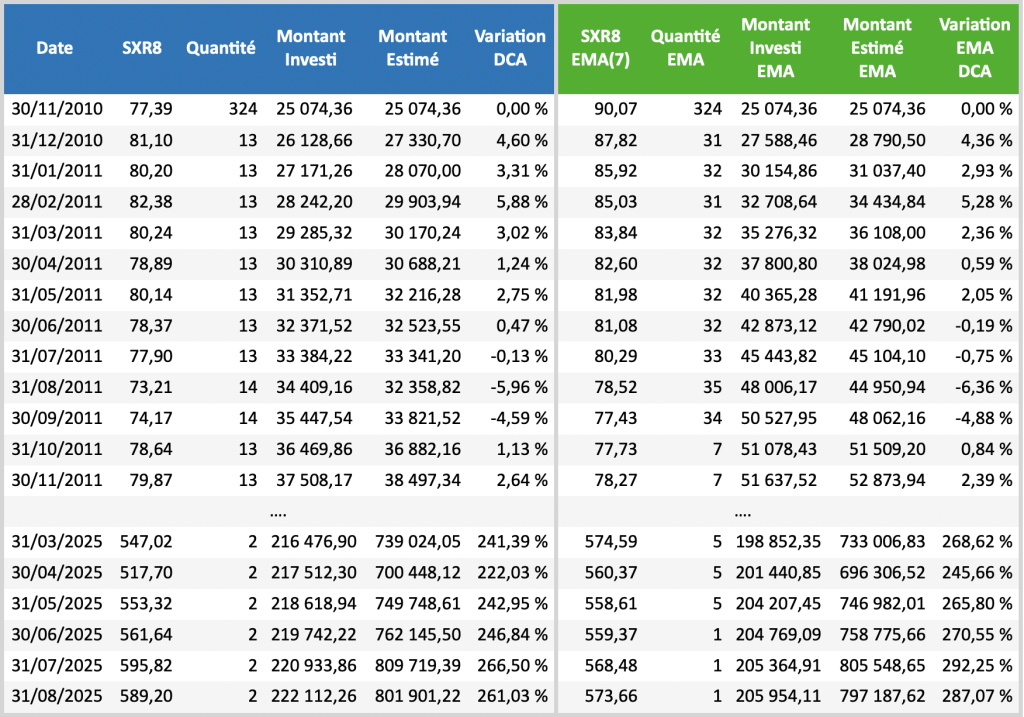Click the 287,07 % EMA variation cell
This screenshot has width=1024, height=717.
977,697
